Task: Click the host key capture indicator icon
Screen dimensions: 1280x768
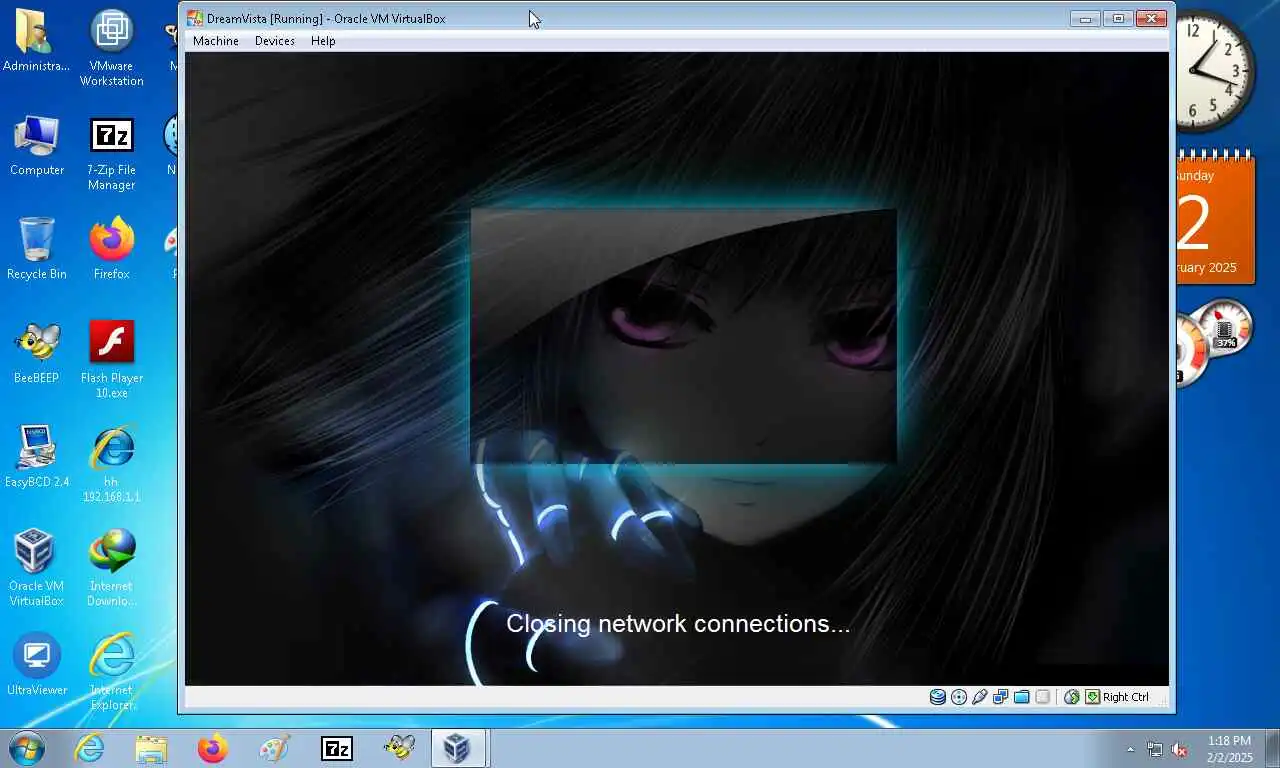Action: click(1093, 697)
